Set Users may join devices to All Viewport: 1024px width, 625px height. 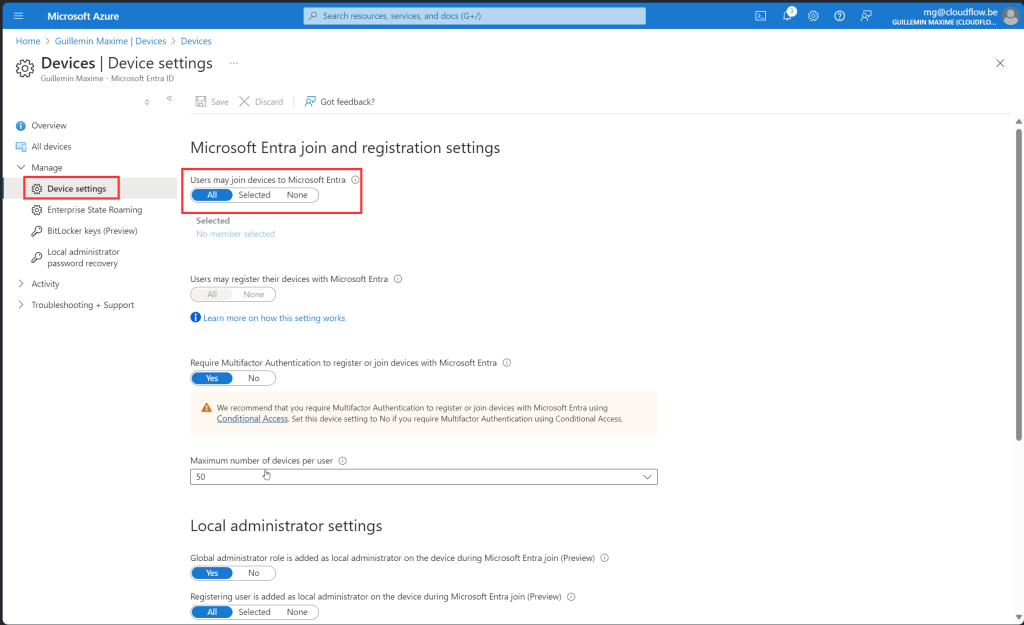pos(212,195)
